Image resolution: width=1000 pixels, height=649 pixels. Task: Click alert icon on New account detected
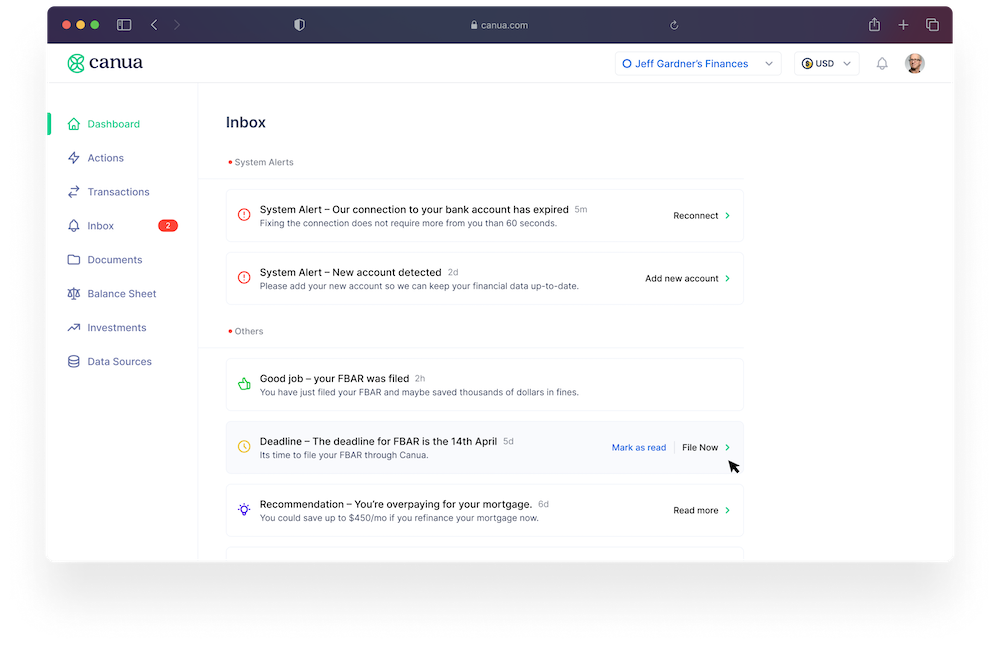click(244, 278)
